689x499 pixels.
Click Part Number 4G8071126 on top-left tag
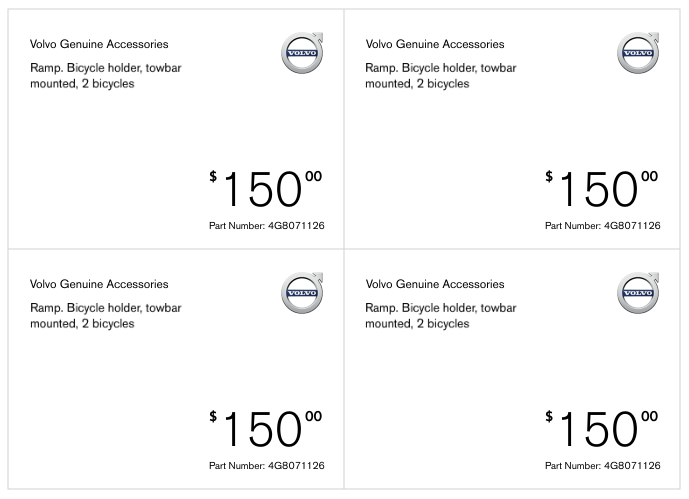[266, 226]
